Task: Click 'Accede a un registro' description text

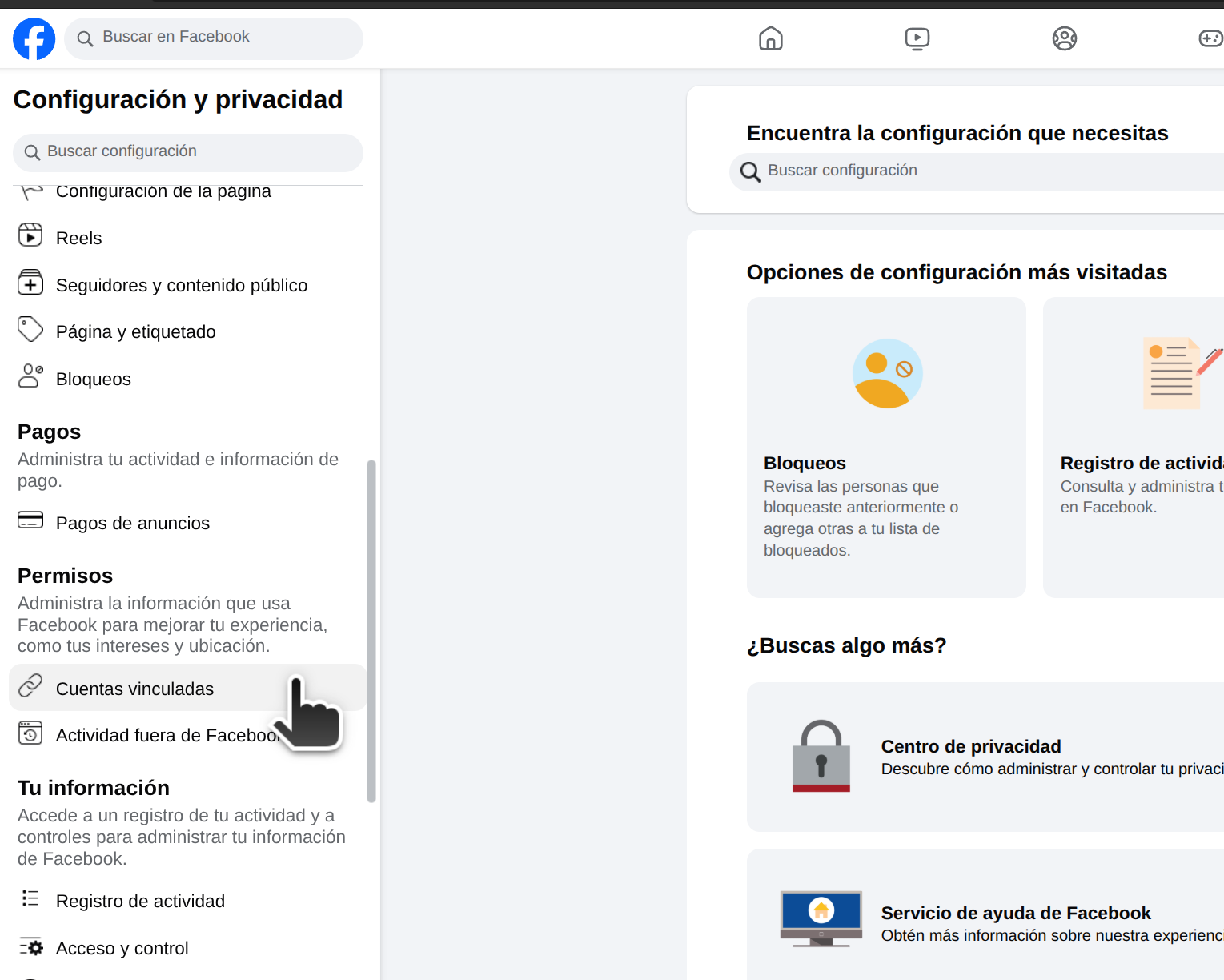Action: coord(182,837)
